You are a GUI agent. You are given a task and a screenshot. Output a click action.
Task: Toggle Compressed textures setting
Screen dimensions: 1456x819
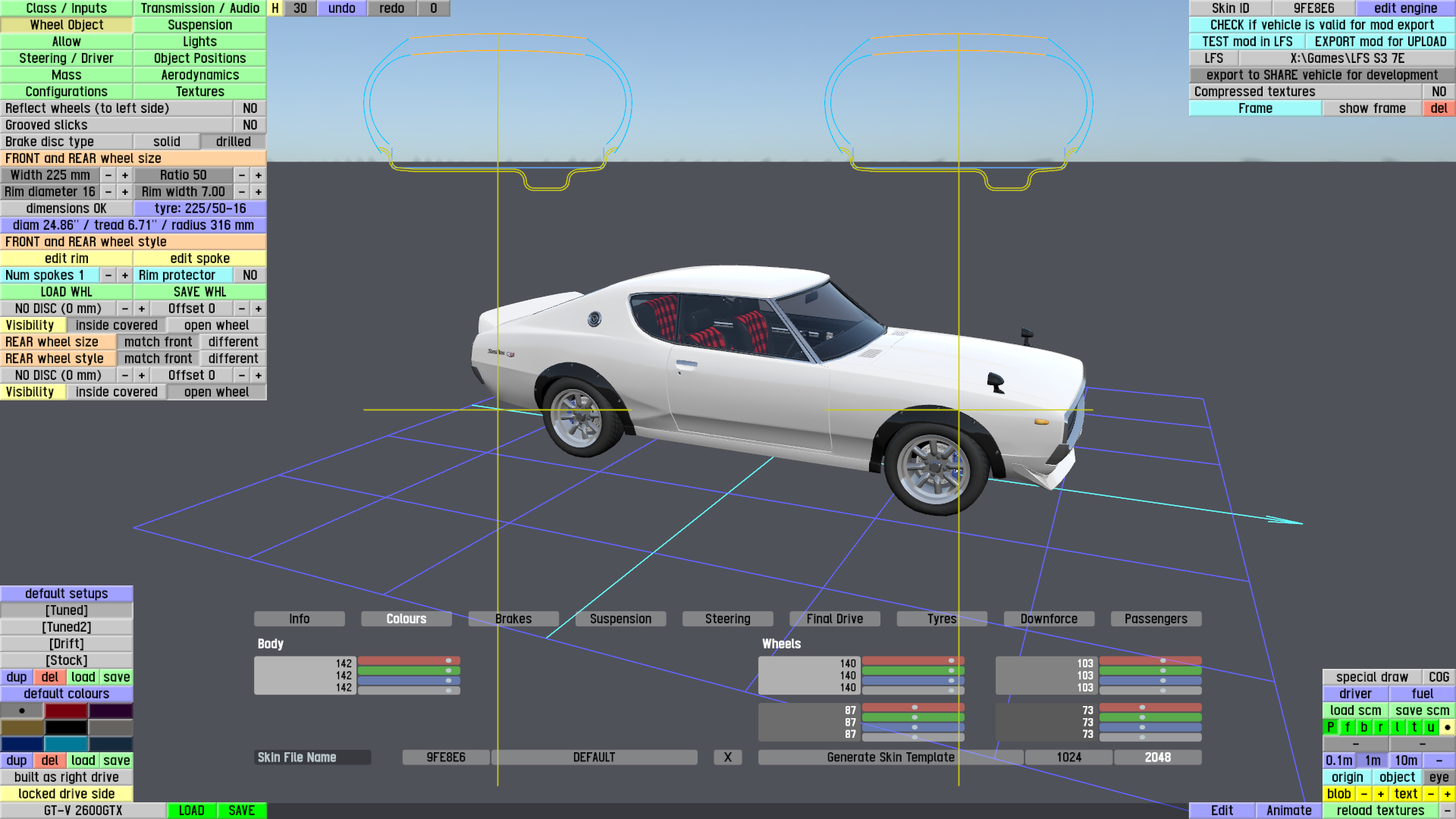pyautogui.click(x=1439, y=92)
